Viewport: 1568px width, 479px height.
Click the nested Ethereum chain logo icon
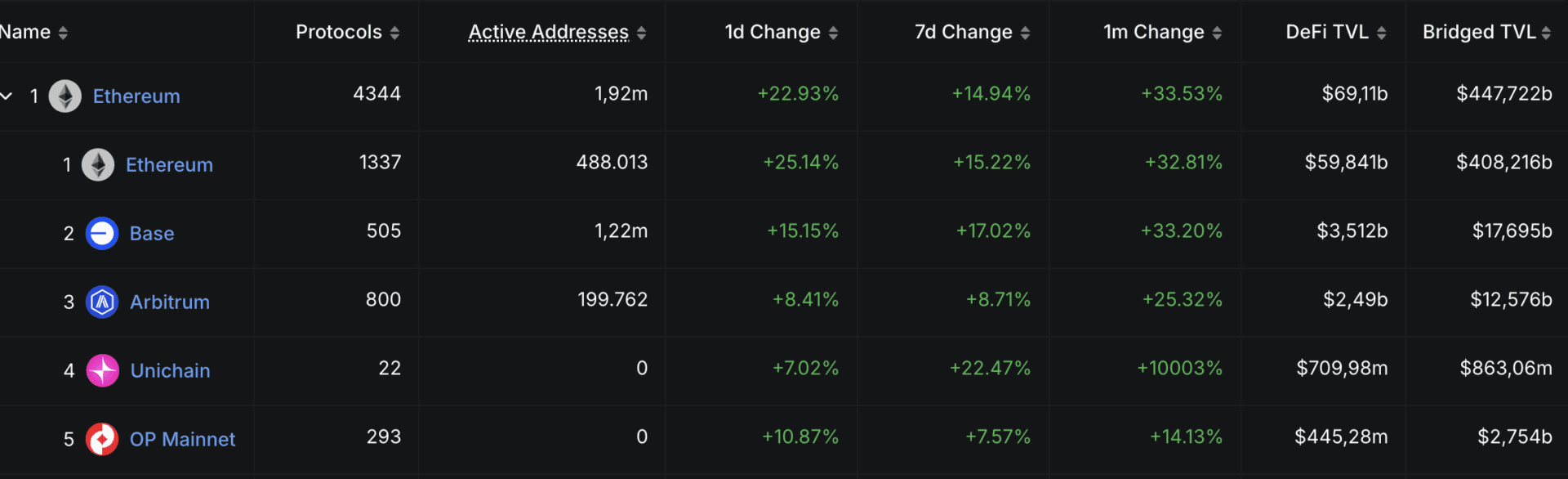click(98, 165)
